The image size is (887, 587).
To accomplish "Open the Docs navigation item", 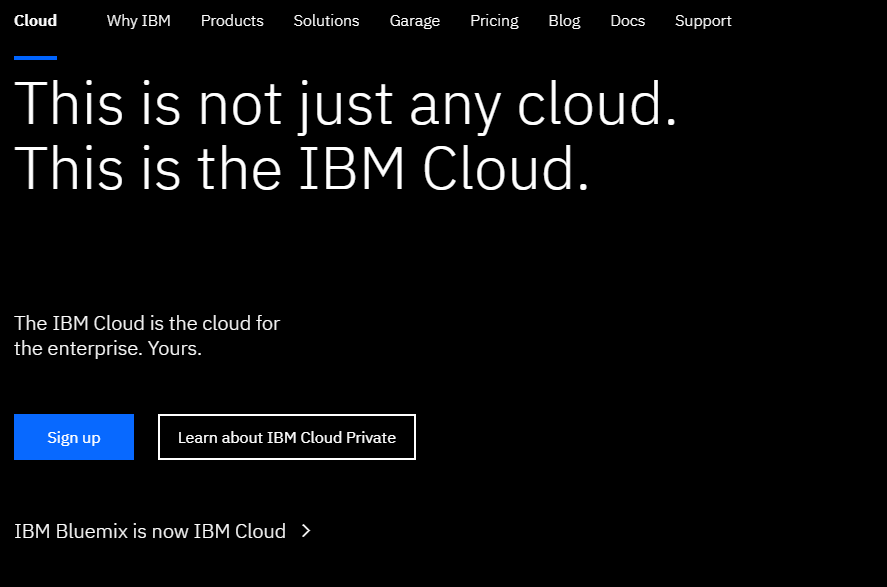I will click(627, 21).
